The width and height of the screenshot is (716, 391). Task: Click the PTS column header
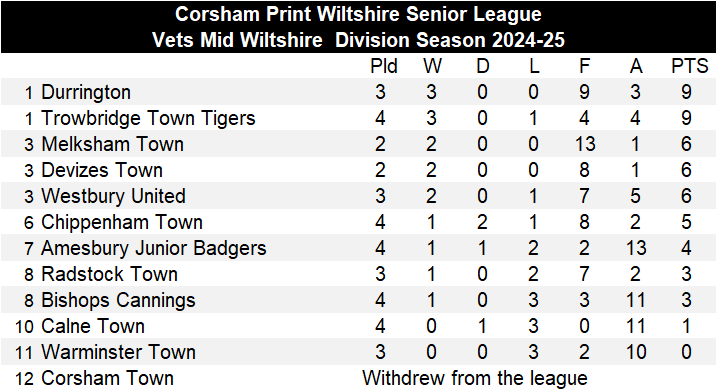click(x=689, y=67)
